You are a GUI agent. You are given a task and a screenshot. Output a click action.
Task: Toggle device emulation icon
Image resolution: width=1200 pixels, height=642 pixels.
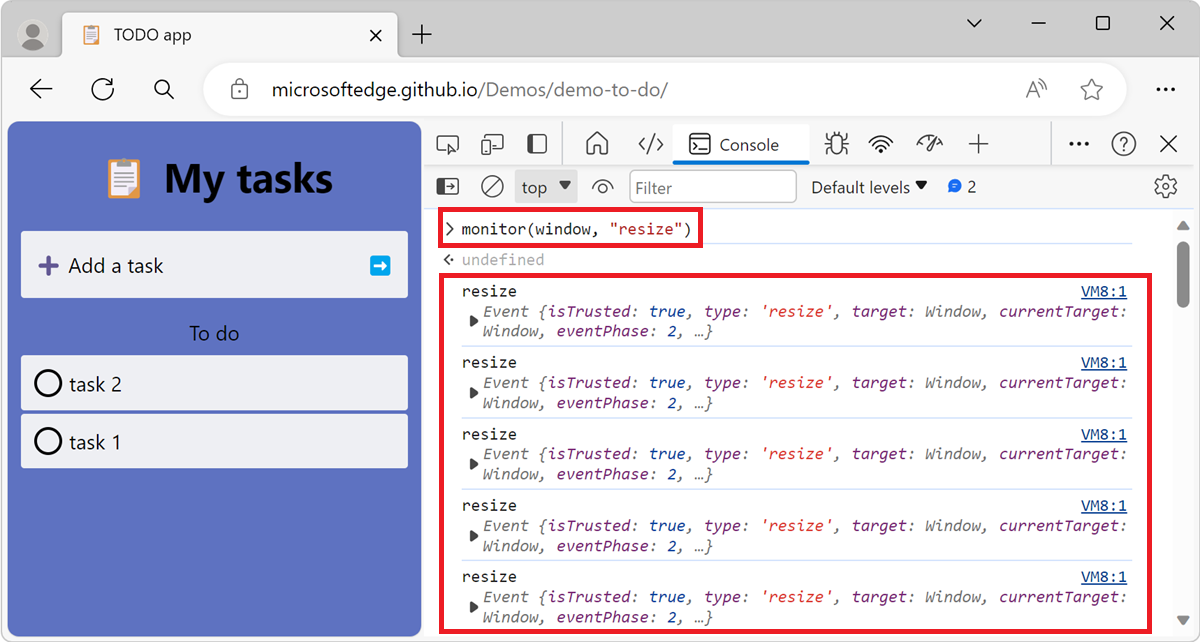[492, 144]
